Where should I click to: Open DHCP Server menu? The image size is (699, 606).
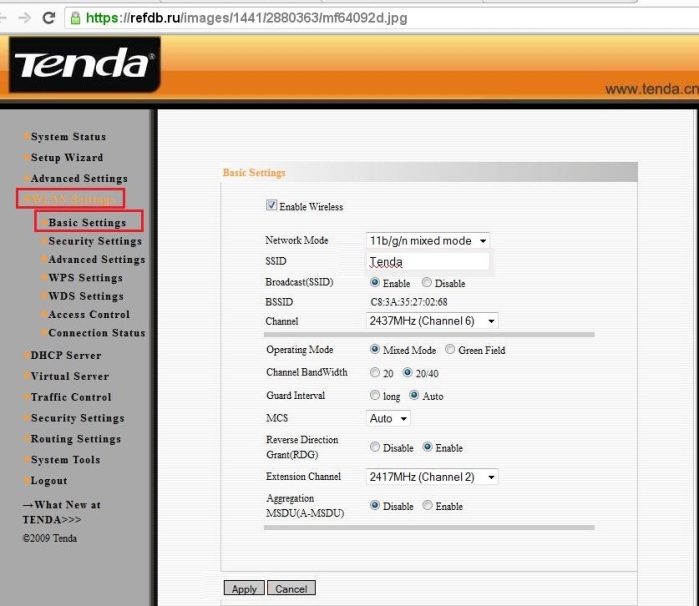[66, 355]
